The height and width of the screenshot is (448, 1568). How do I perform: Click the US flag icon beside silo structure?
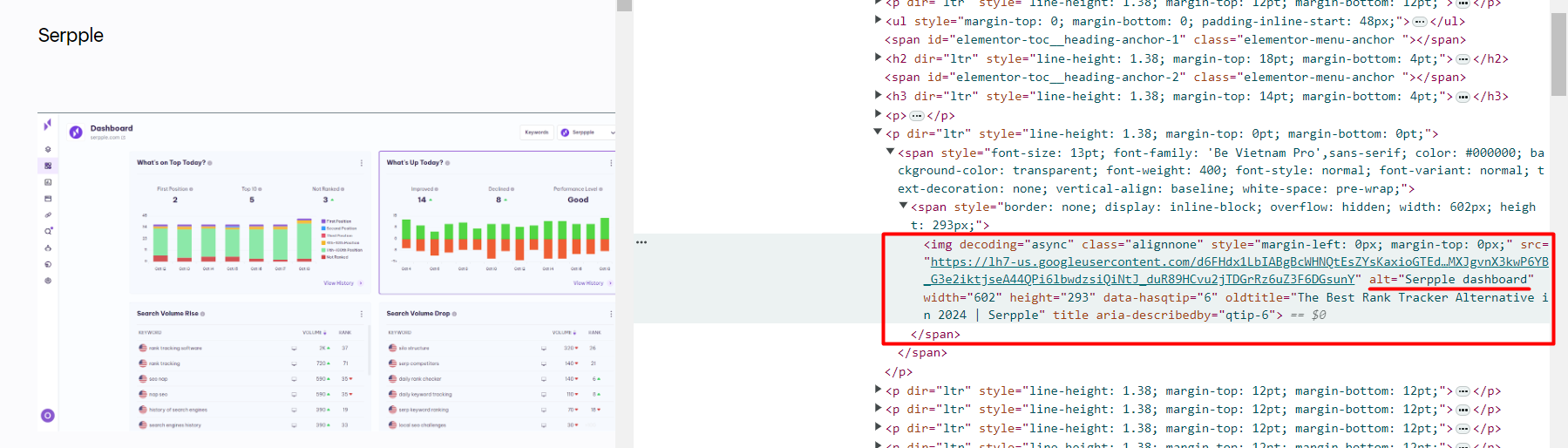pos(392,348)
